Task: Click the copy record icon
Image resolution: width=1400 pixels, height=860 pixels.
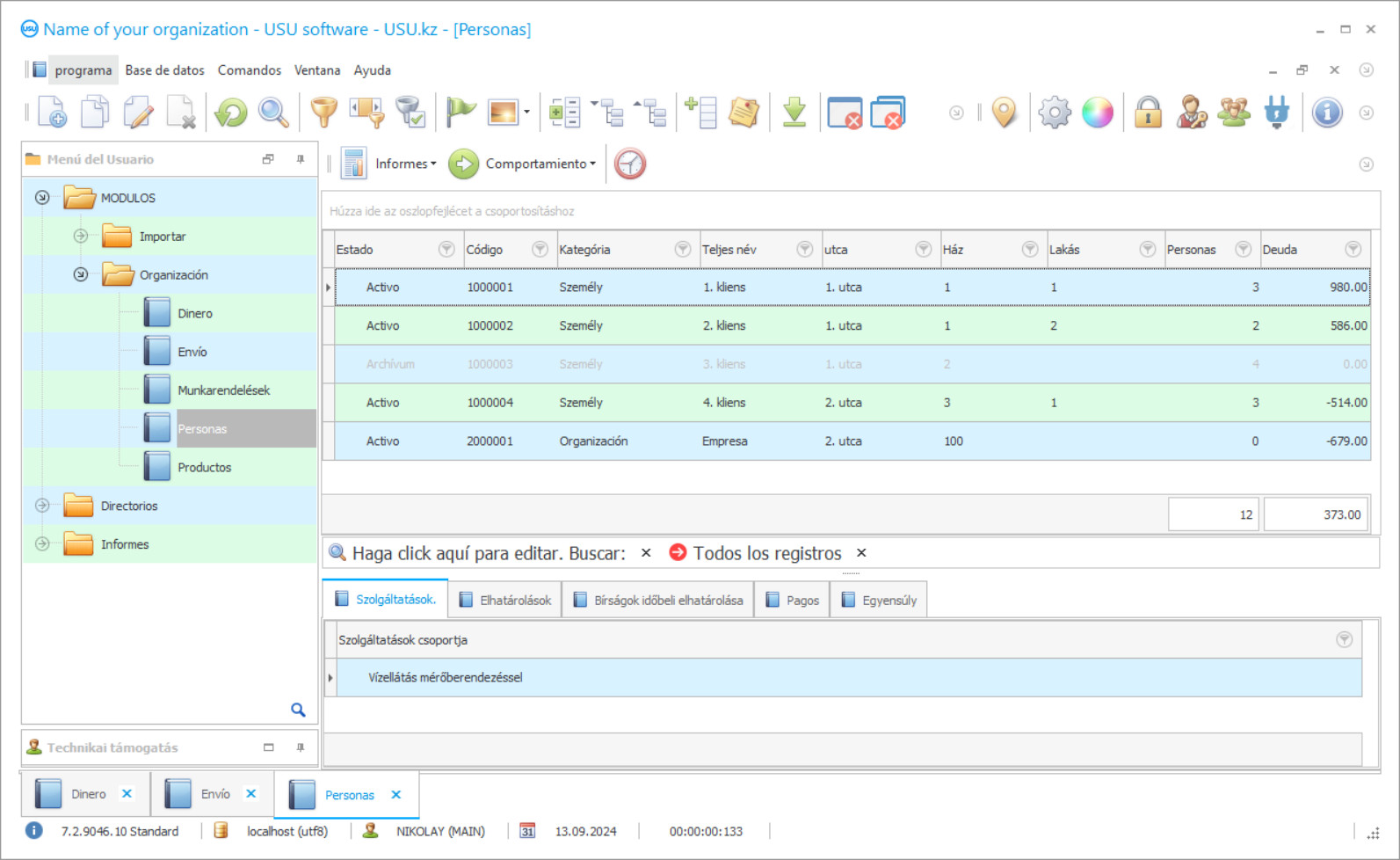Action: (95, 113)
